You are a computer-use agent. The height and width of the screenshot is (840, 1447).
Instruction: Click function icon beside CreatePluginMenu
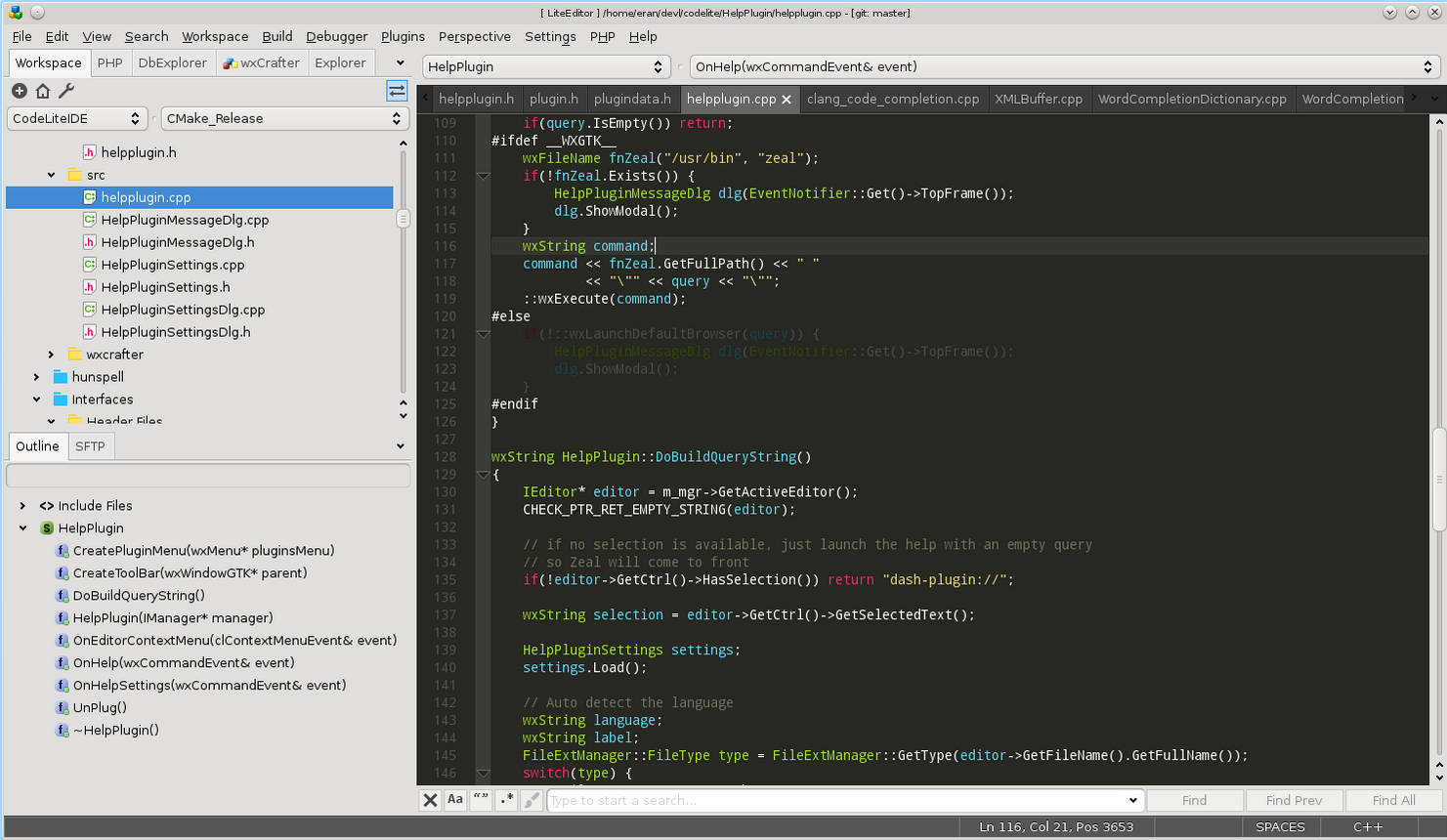(x=62, y=551)
